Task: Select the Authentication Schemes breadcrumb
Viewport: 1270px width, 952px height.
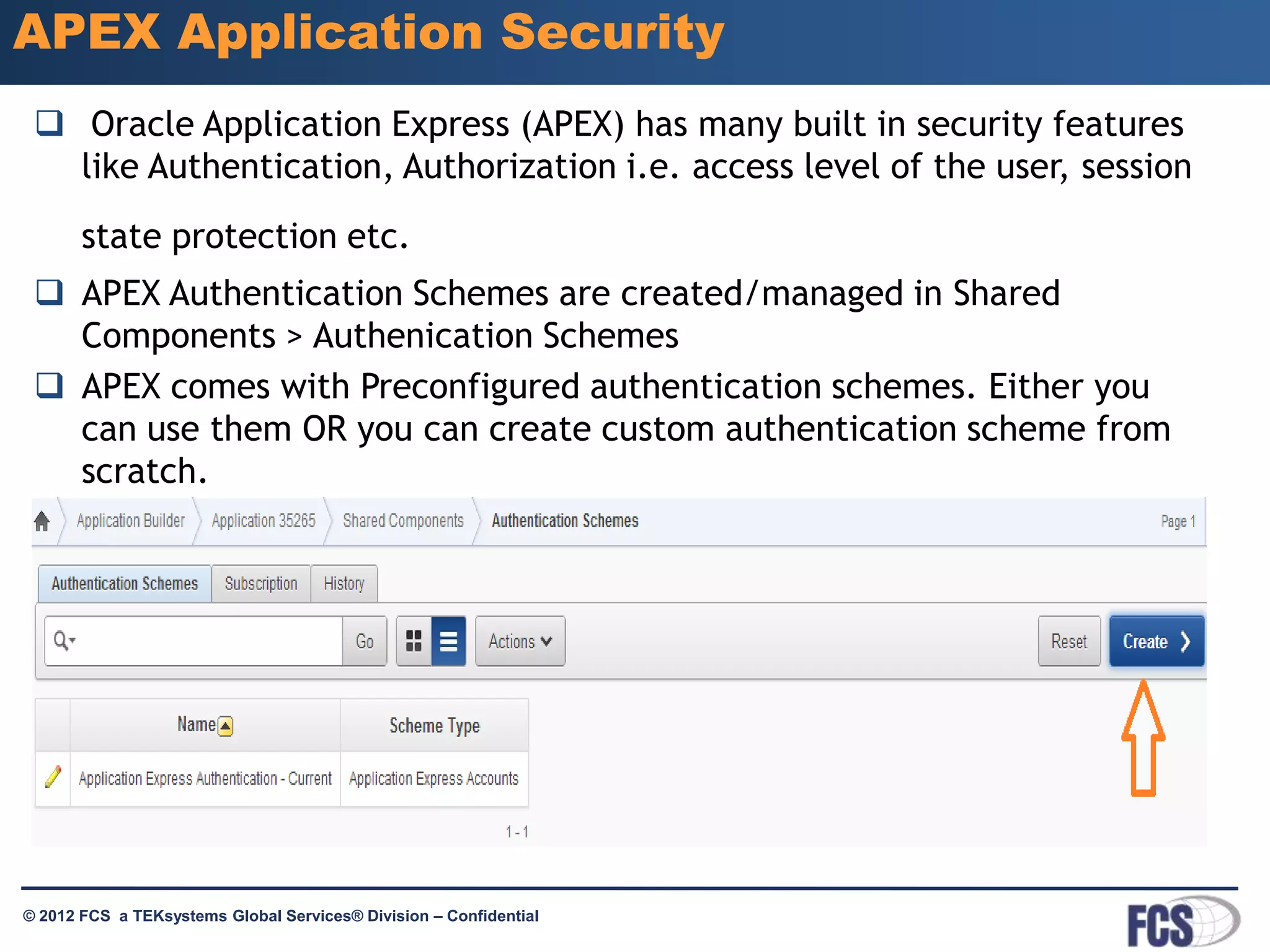Action: coord(565,521)
